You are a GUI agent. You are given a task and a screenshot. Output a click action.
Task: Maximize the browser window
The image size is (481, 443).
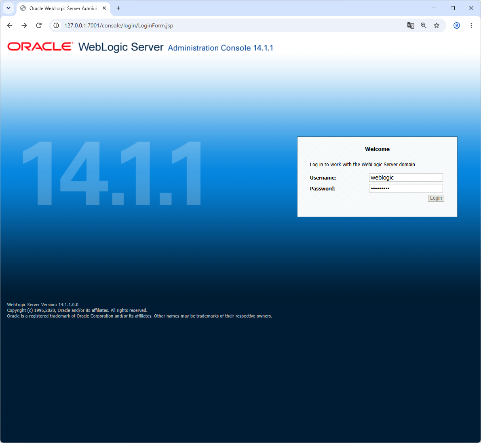pos(453,8)
